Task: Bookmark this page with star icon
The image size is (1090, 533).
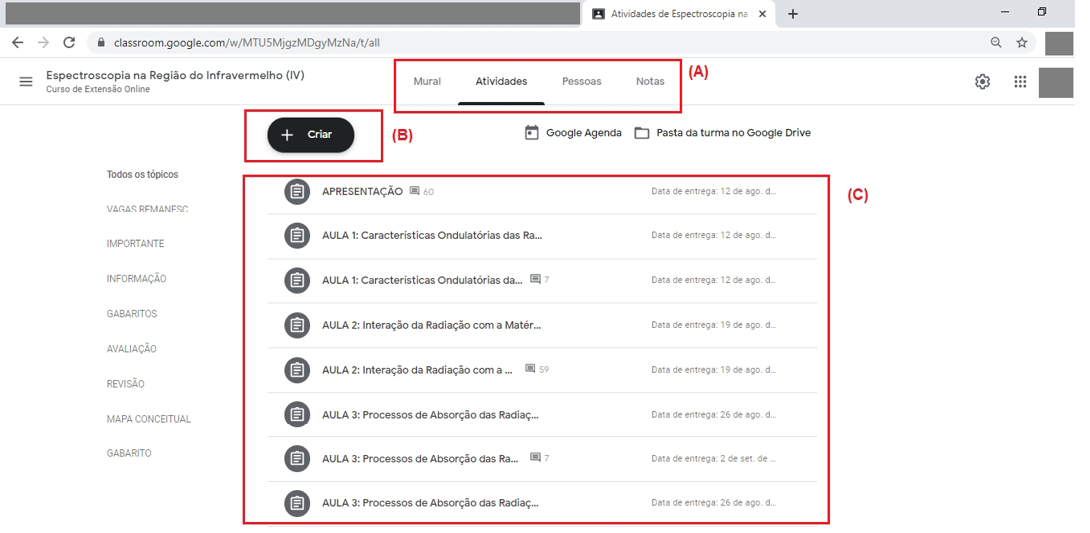Action: tap(1022, 43)
